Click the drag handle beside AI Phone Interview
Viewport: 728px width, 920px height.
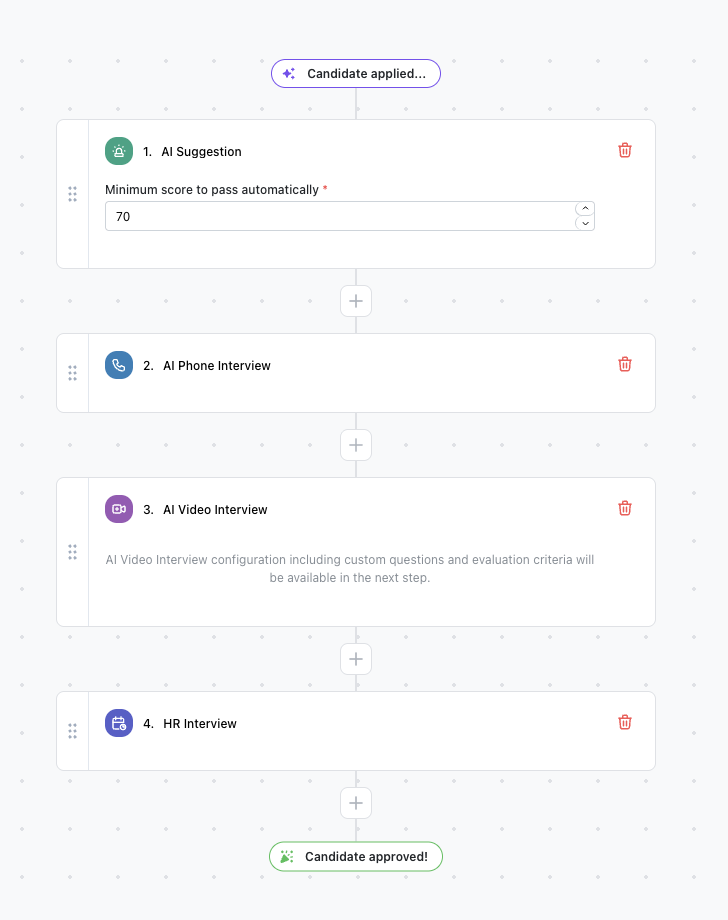click(x=72, y=373)
